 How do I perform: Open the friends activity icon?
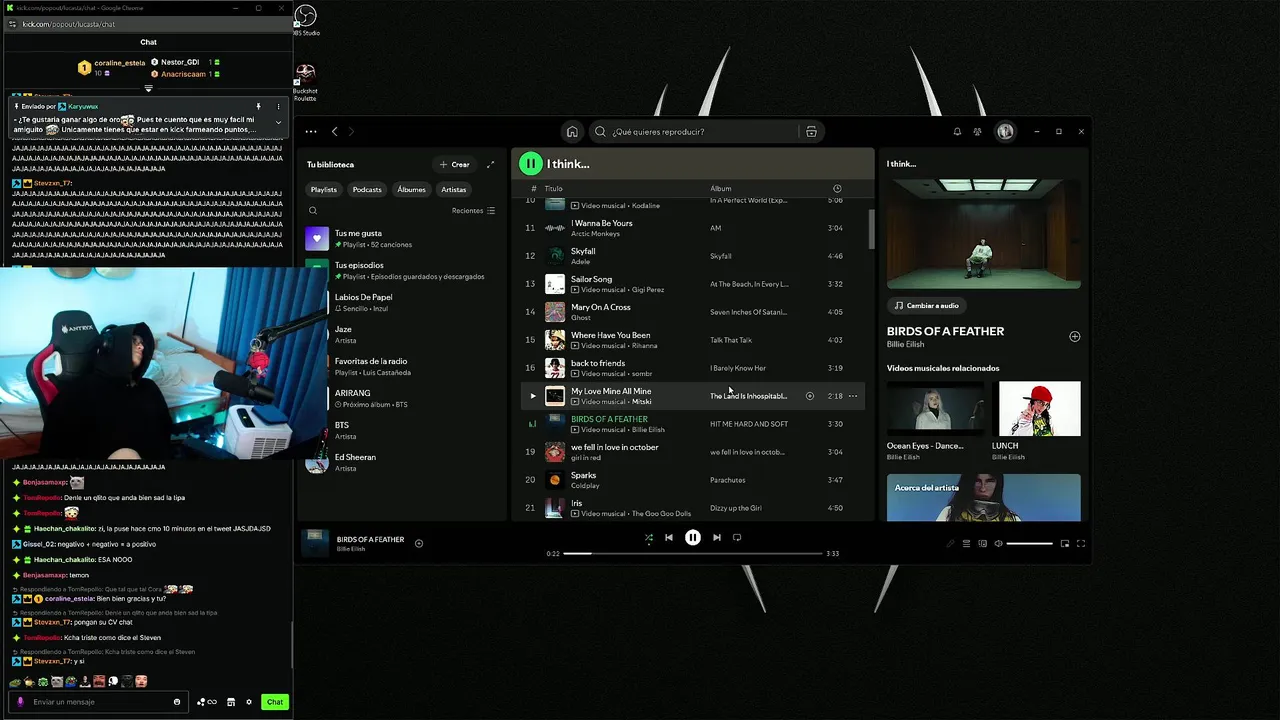(977, 131)
